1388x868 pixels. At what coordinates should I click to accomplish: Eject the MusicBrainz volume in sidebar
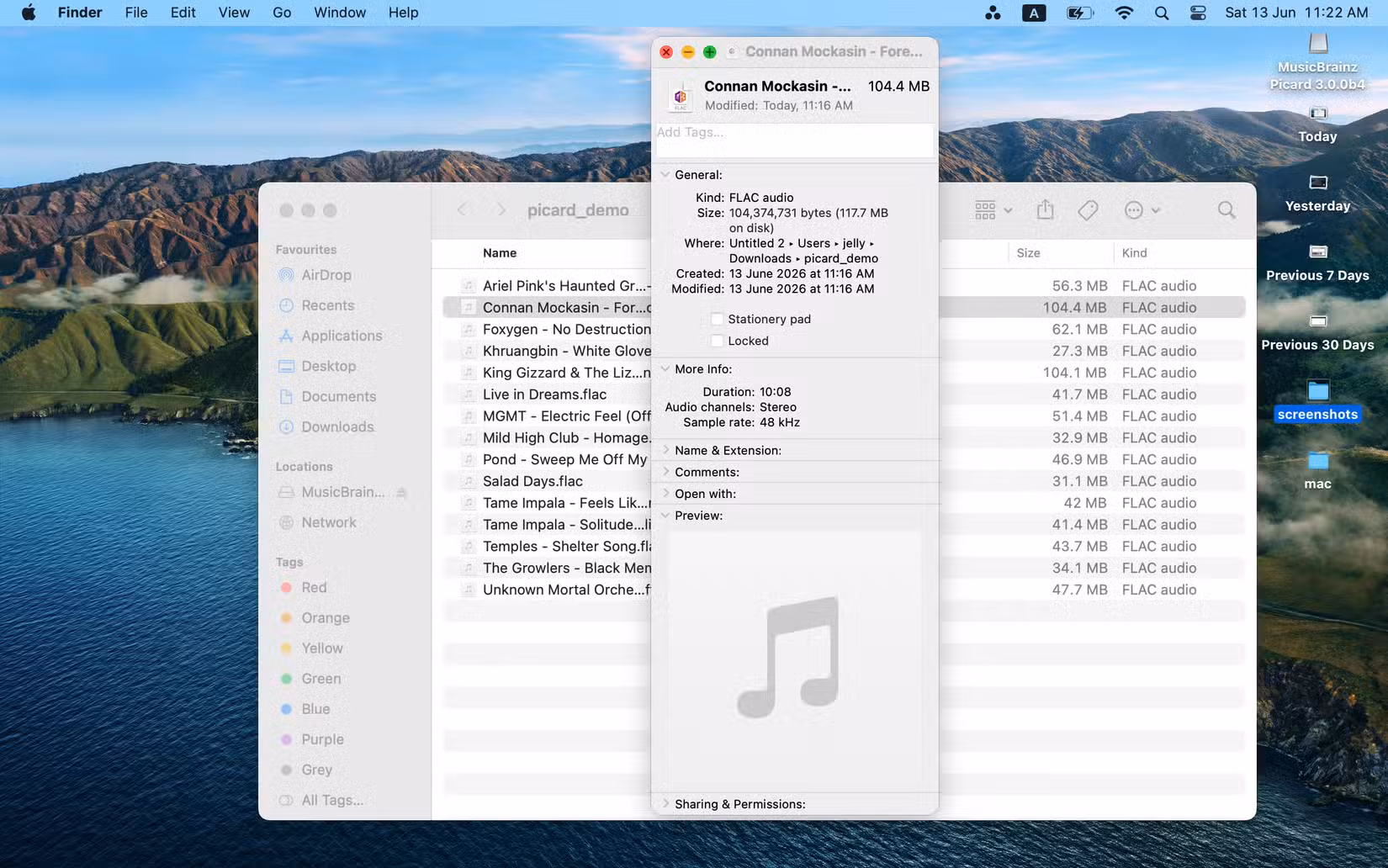click(401, 492)
